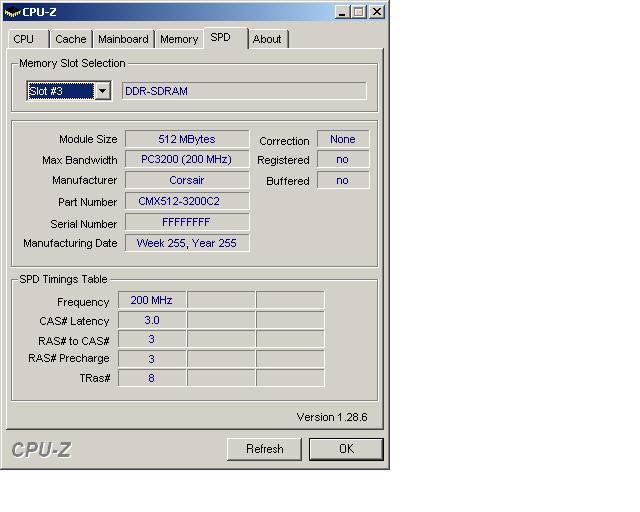Click the Refresh button

point(264,449)
